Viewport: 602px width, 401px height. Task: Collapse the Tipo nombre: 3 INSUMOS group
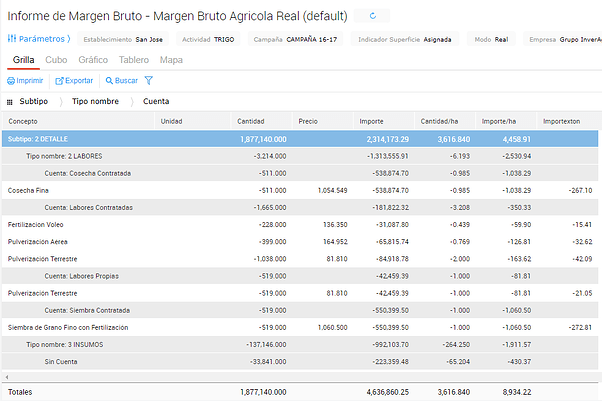[300, 345]
